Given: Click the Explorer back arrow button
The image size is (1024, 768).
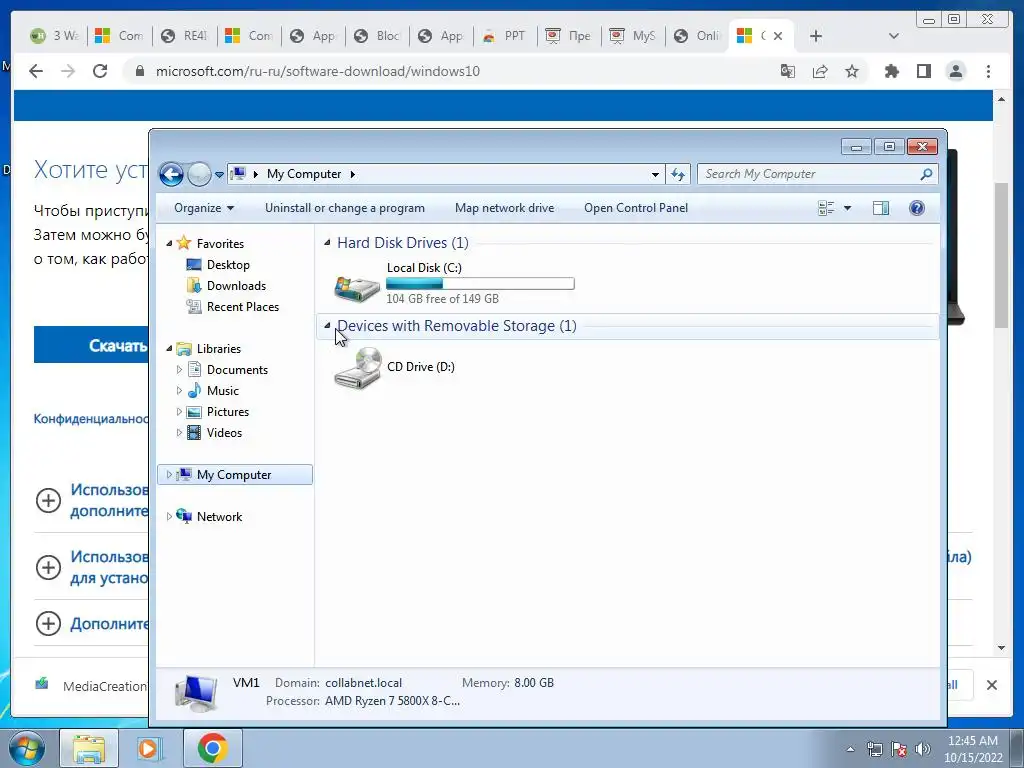Looking at the screenshot, I should pyautogui.click(x=171, y=174).
